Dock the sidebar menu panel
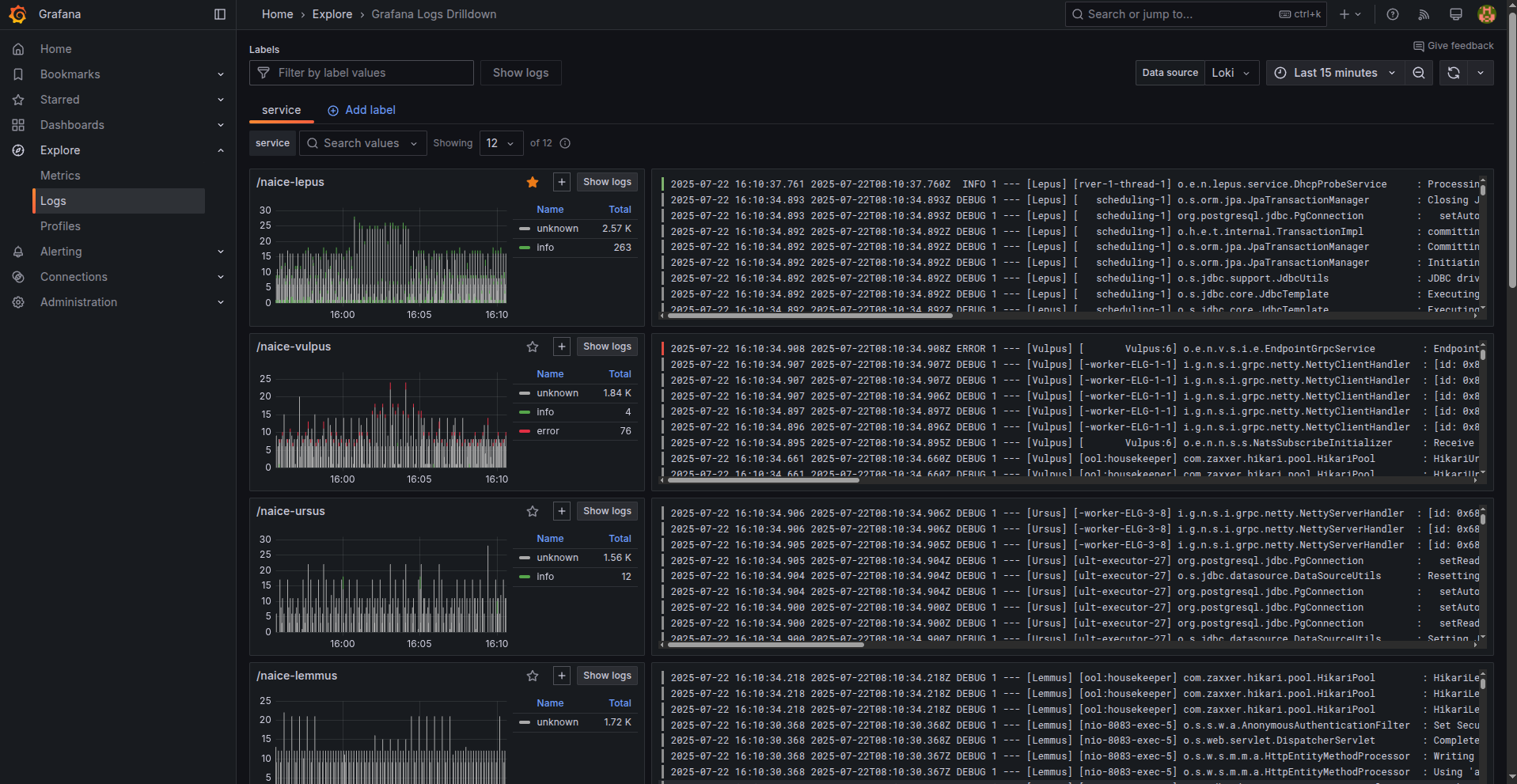 pyautogui.click(x=220, y=14)
